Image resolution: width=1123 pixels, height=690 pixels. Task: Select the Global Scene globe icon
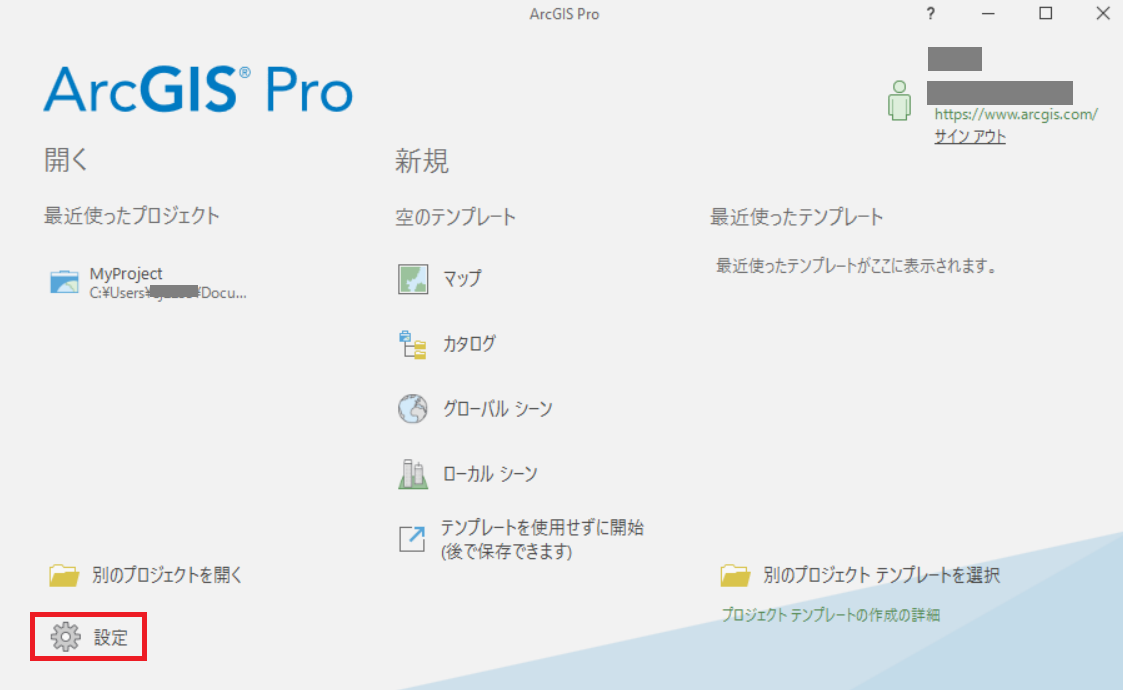(x=413, y=409)
